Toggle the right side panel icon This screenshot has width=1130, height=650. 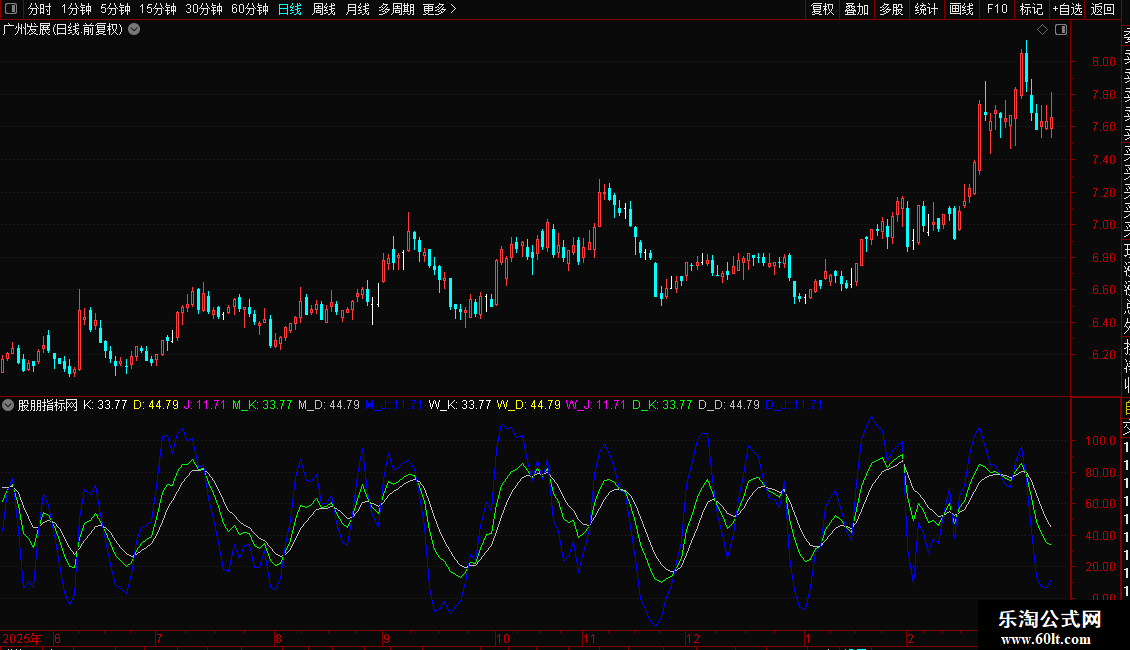[x=1061, y=30]
